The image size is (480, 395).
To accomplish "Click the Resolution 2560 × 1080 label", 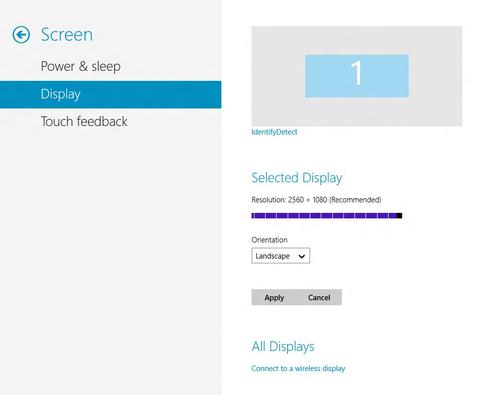I will (316, 200).
